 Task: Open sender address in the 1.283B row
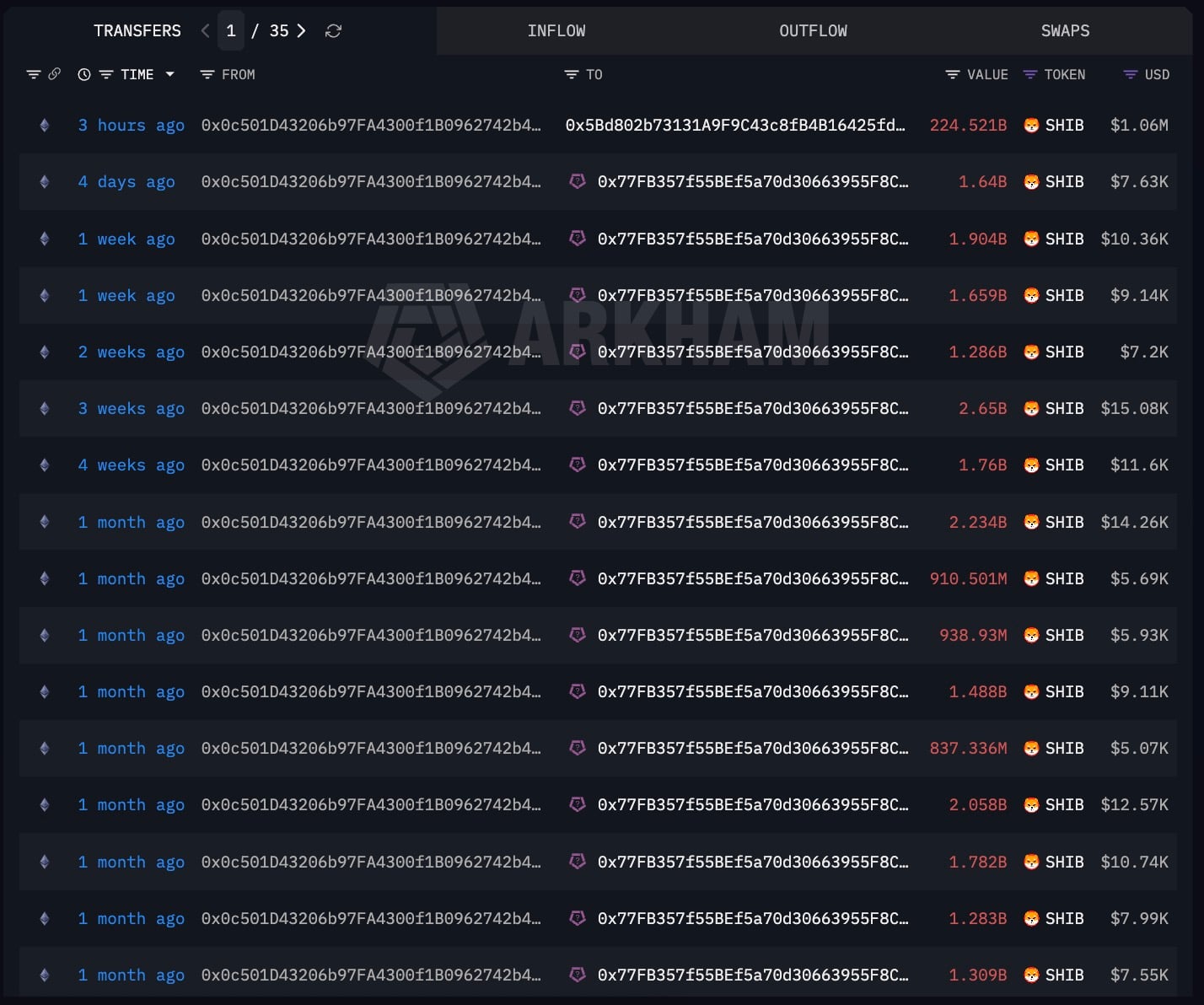[x=371, y=919]
